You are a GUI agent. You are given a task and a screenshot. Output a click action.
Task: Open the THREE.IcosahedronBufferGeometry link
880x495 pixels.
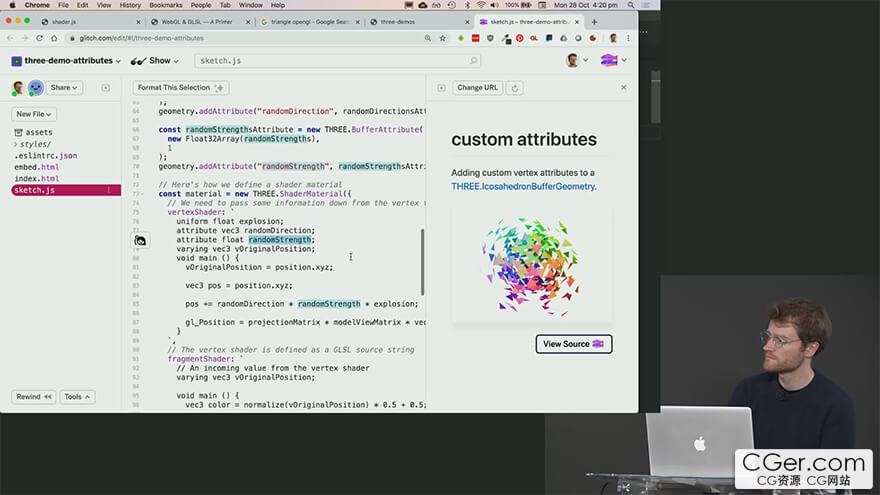pos(522,186)
